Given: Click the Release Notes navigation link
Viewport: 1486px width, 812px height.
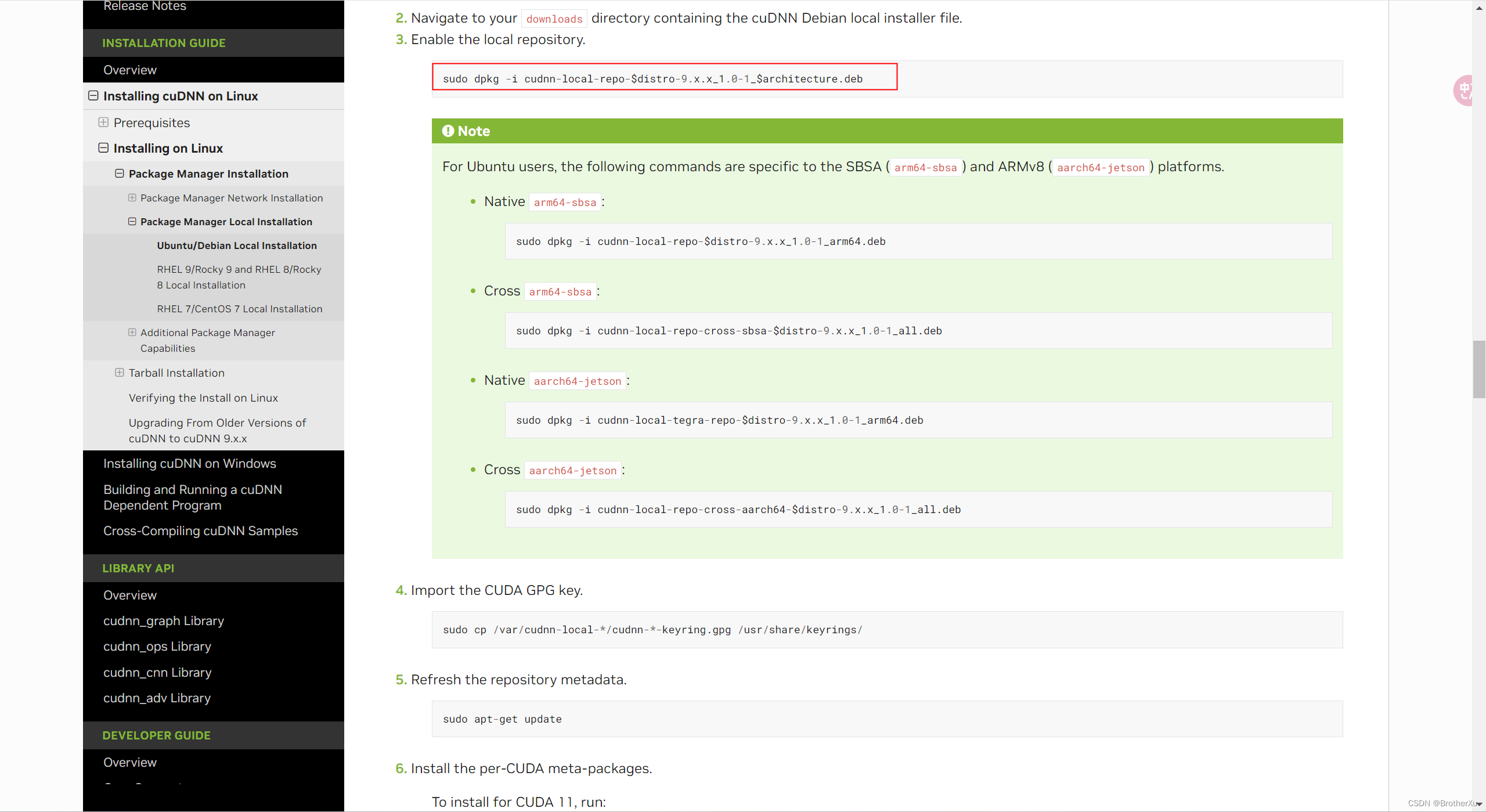Looking at the screenshot, I should point(144,6).
